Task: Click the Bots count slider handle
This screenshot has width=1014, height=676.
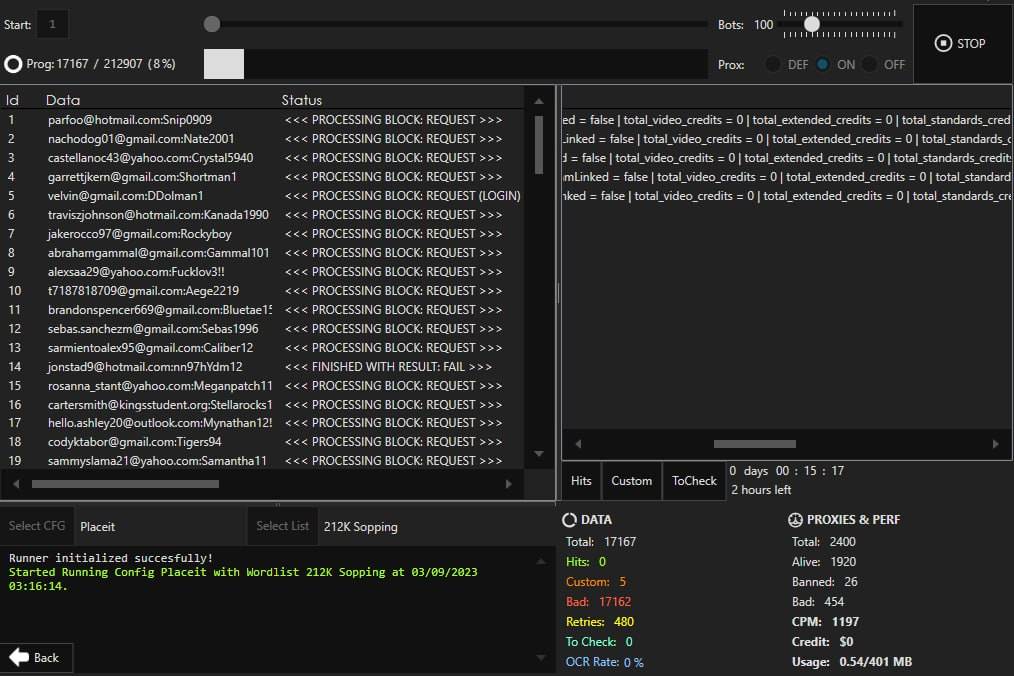Action: (x=812, y=24)
